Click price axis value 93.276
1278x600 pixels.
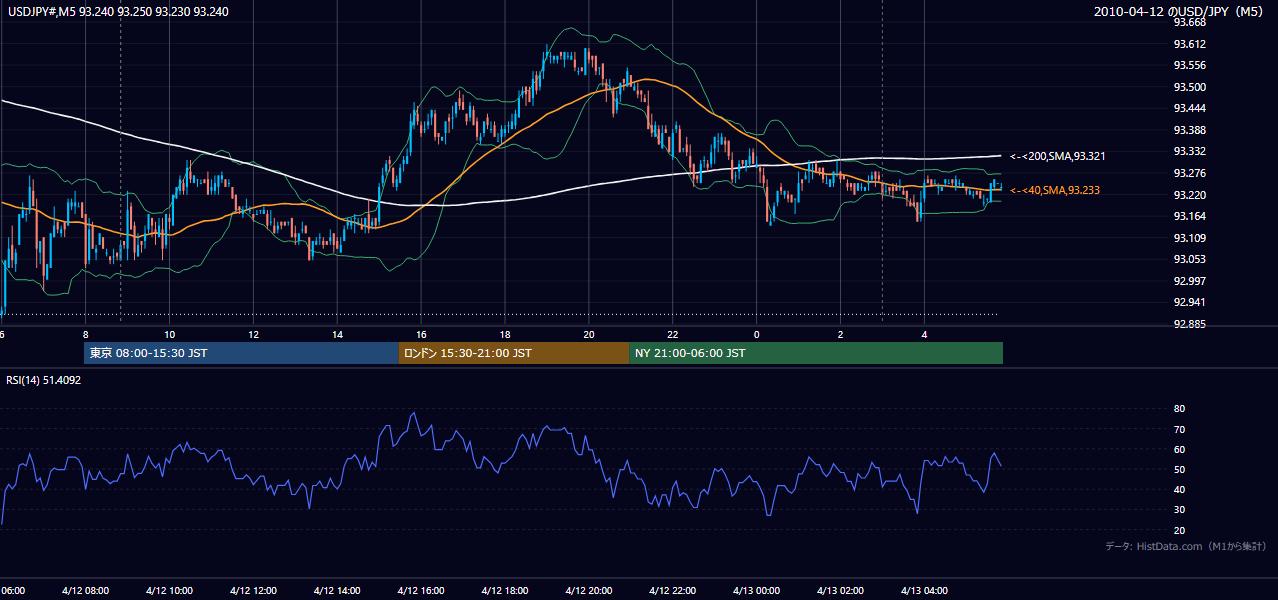coord(1189,173)
